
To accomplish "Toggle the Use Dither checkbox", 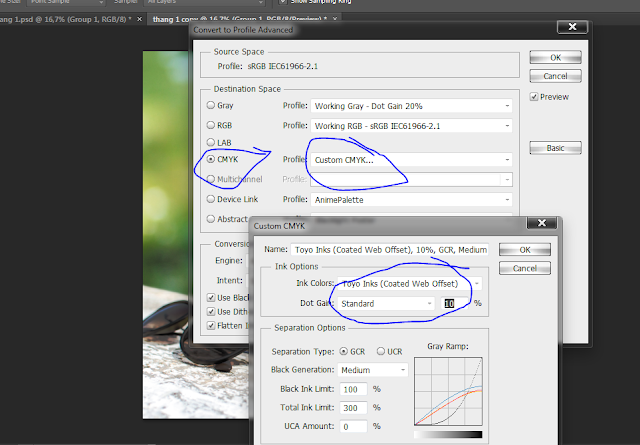I will 211,312.
